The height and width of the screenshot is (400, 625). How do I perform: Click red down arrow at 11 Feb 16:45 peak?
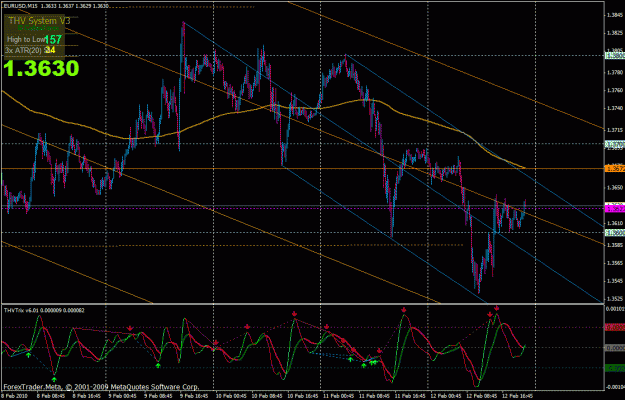(404, 310)
